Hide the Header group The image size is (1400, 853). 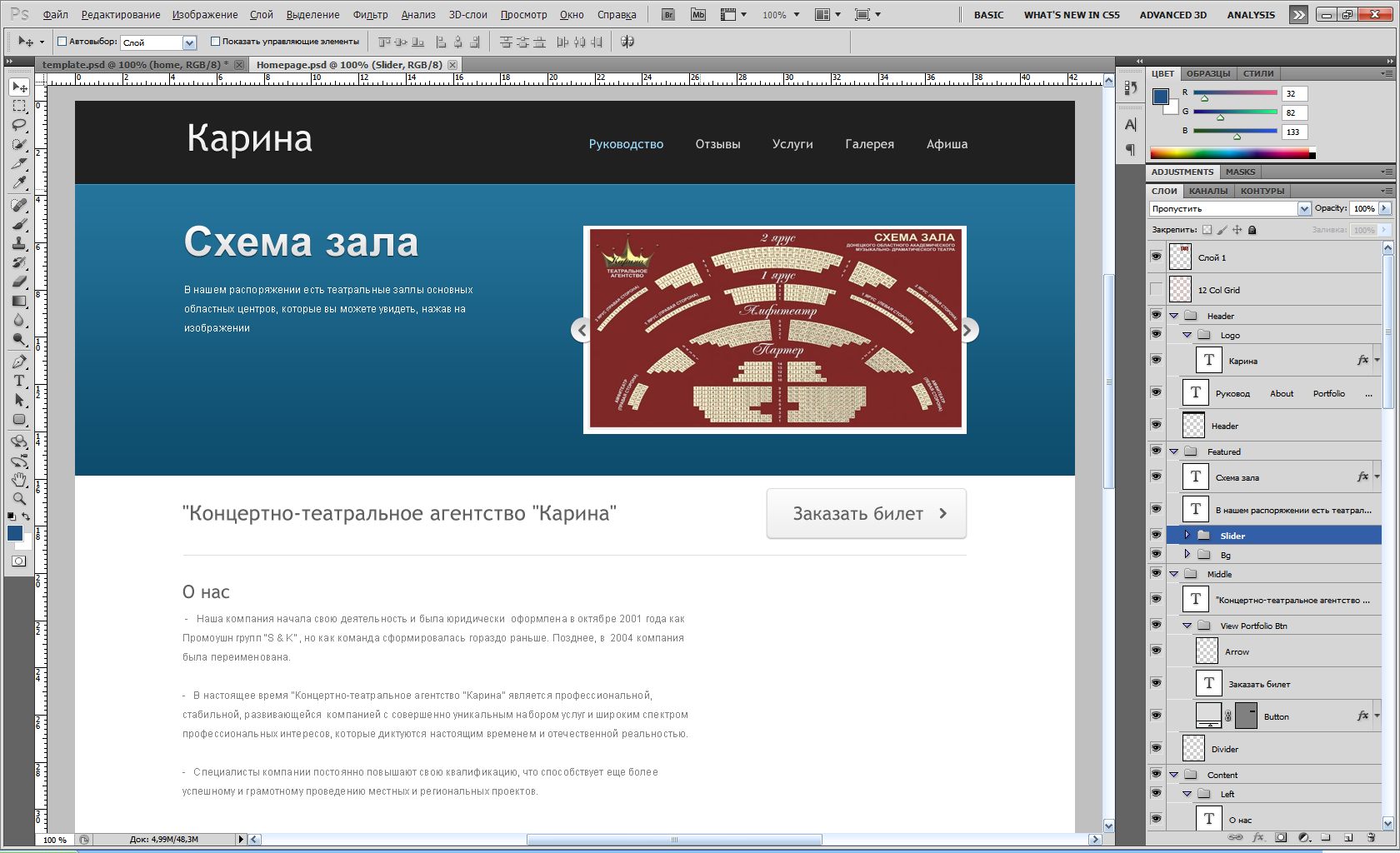1156,315
